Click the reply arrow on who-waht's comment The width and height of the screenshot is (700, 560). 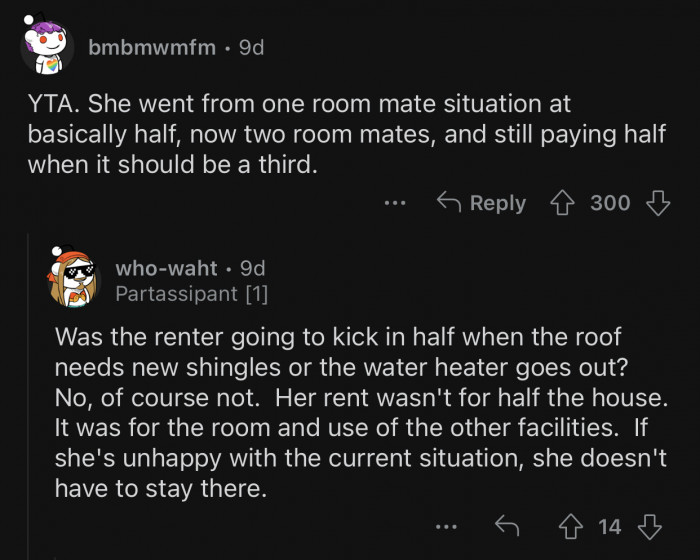[x=506, y=526]
